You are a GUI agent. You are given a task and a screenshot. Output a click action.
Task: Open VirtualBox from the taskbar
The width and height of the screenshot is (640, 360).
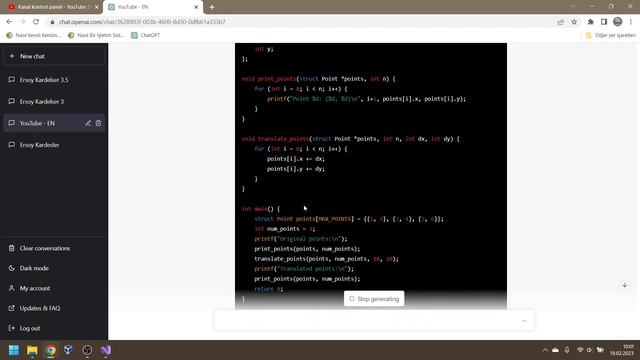68,350
